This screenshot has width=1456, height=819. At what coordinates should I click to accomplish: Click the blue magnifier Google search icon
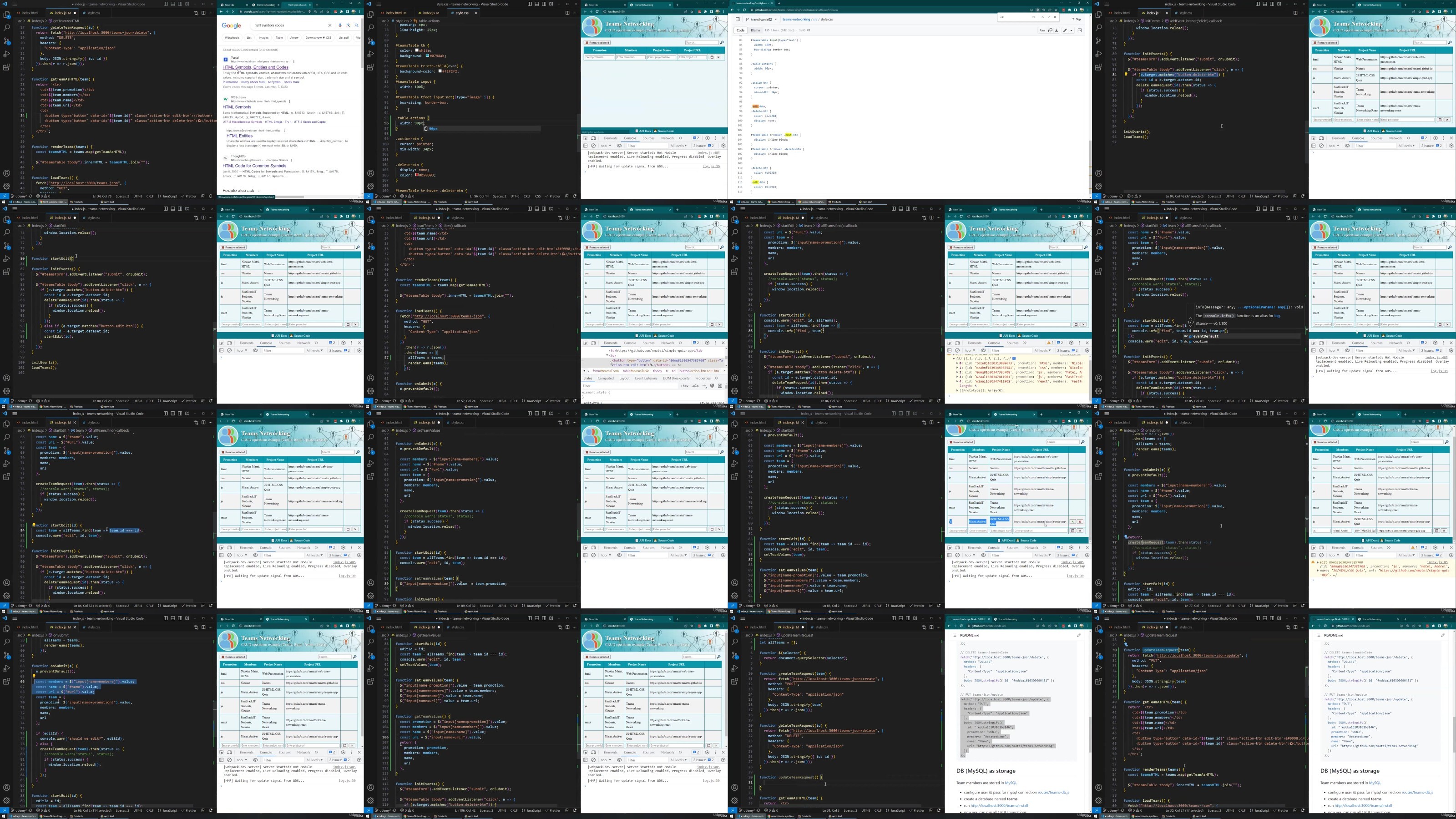pyautogui.click(x=357, y=25)
